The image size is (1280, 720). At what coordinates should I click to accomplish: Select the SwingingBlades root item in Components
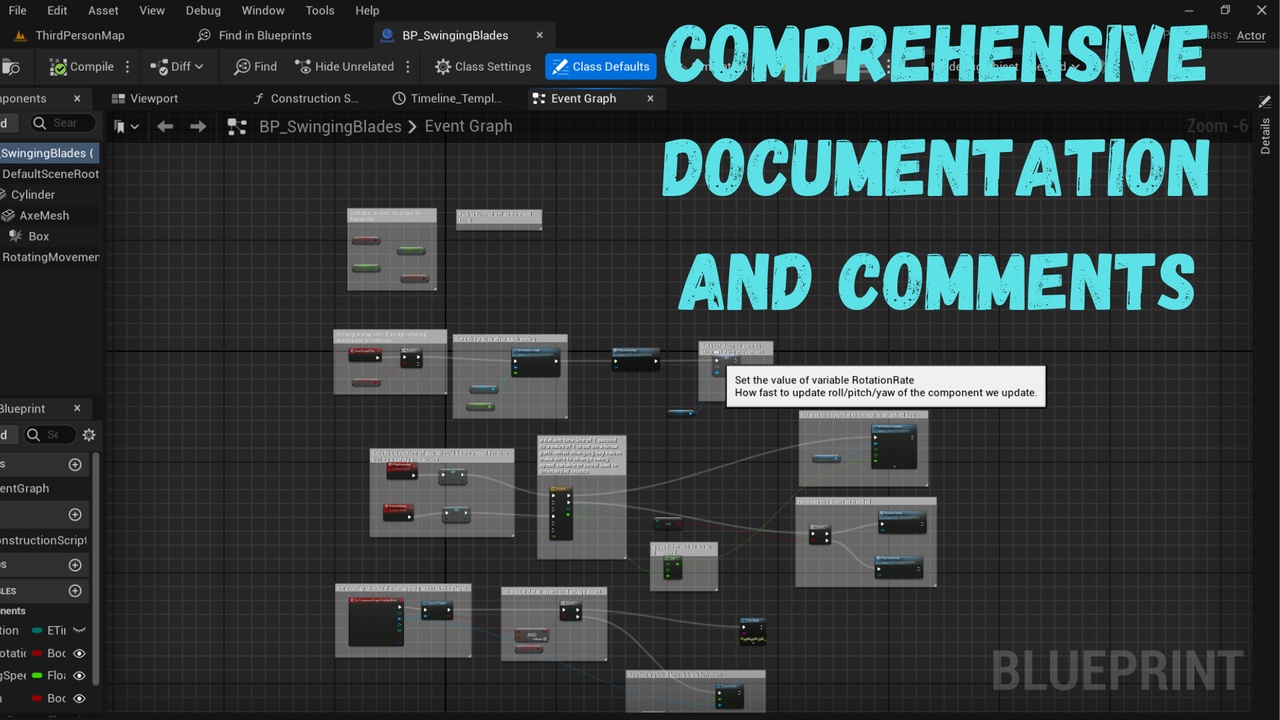pyautogui.click(x=48, y=153)
